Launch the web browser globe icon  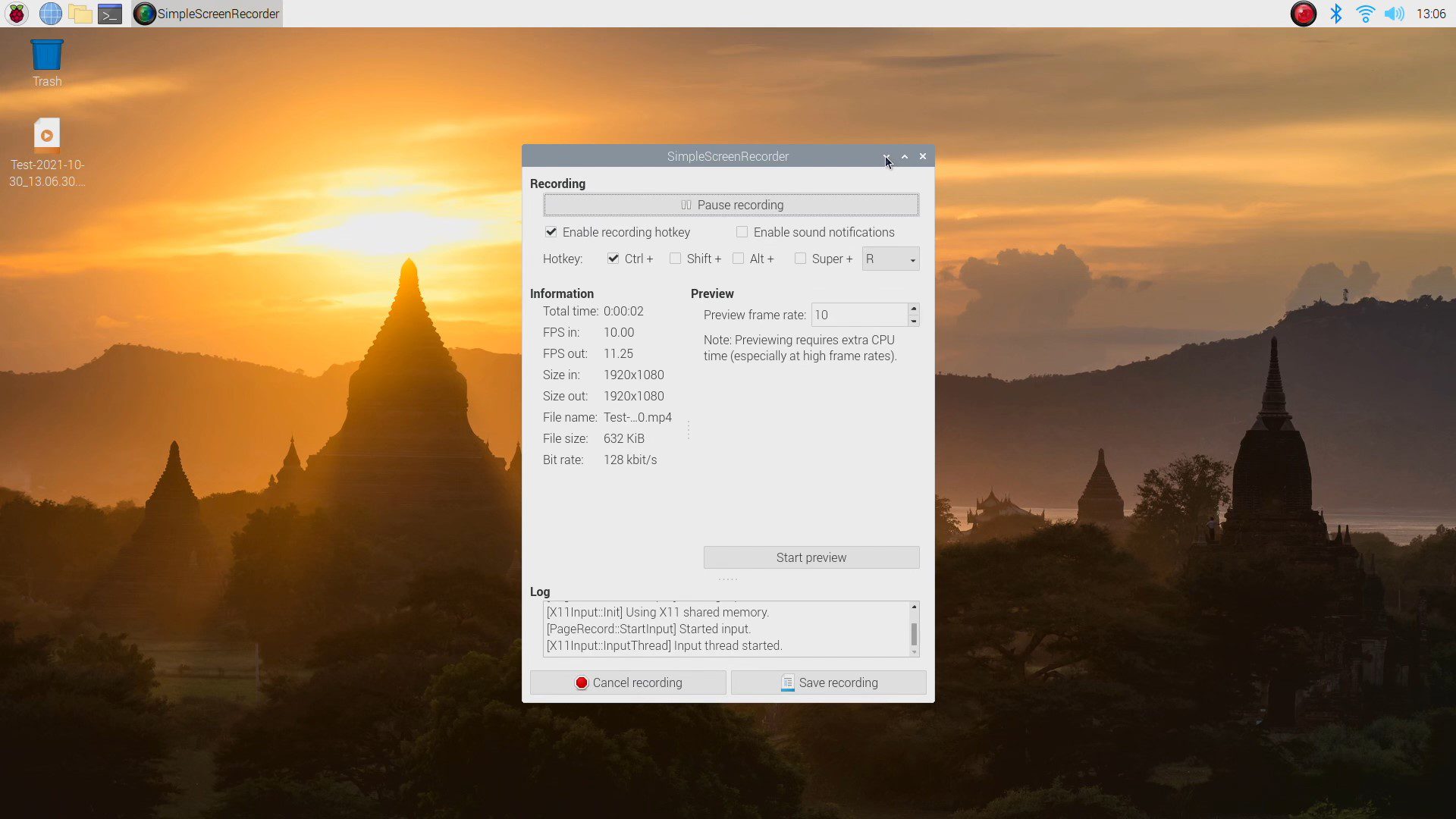50,14
